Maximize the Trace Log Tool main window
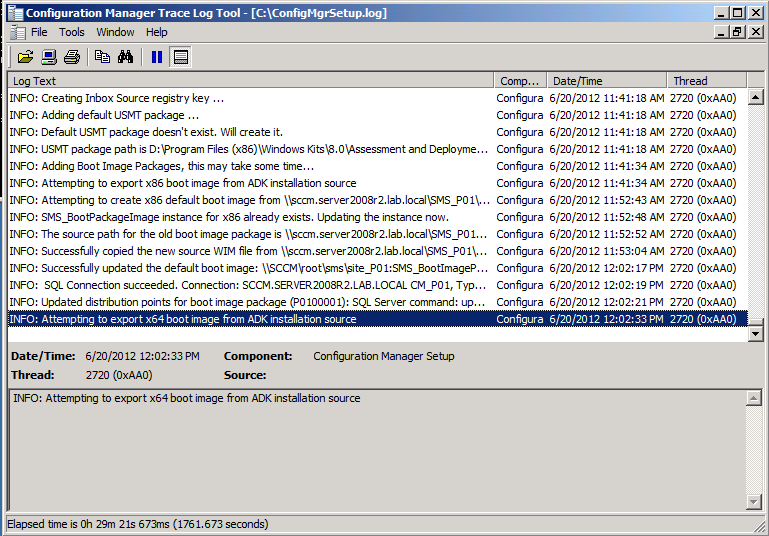The width and height of the screenshot is (769, 536). point(737,13)
